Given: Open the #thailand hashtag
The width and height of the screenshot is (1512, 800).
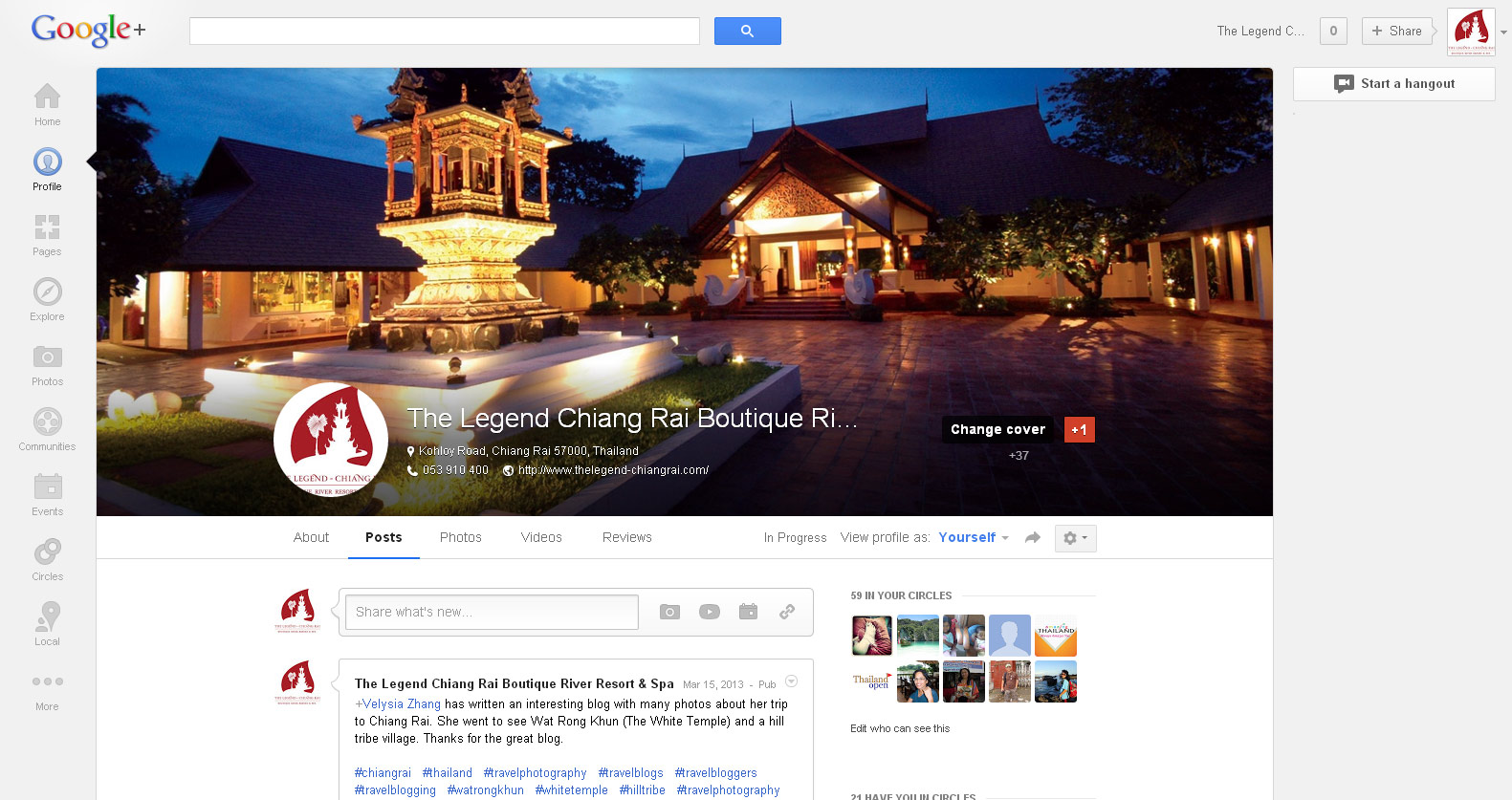Looking at the screenshot, I should tap(448, 773).
